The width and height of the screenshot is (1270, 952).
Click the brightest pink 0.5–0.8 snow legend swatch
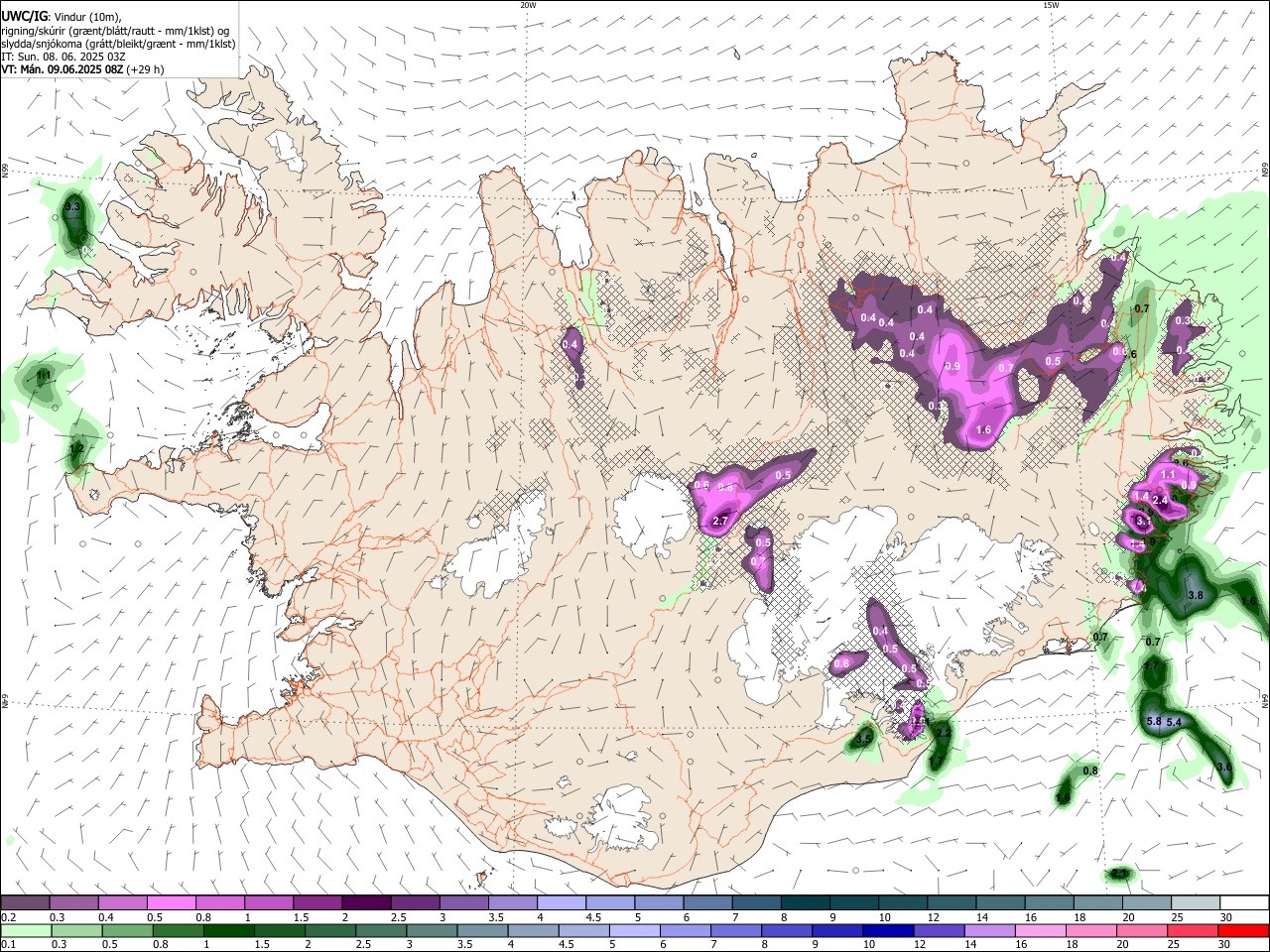(x=170, y=903)
